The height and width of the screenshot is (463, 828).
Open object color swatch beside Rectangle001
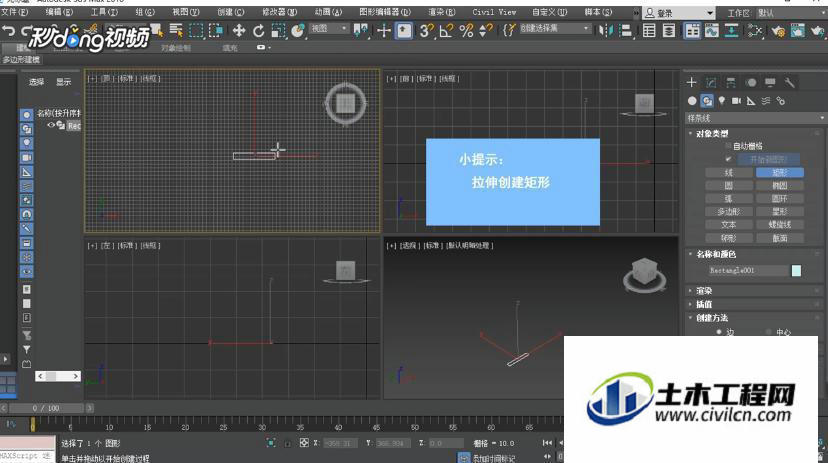pos(796,271)
